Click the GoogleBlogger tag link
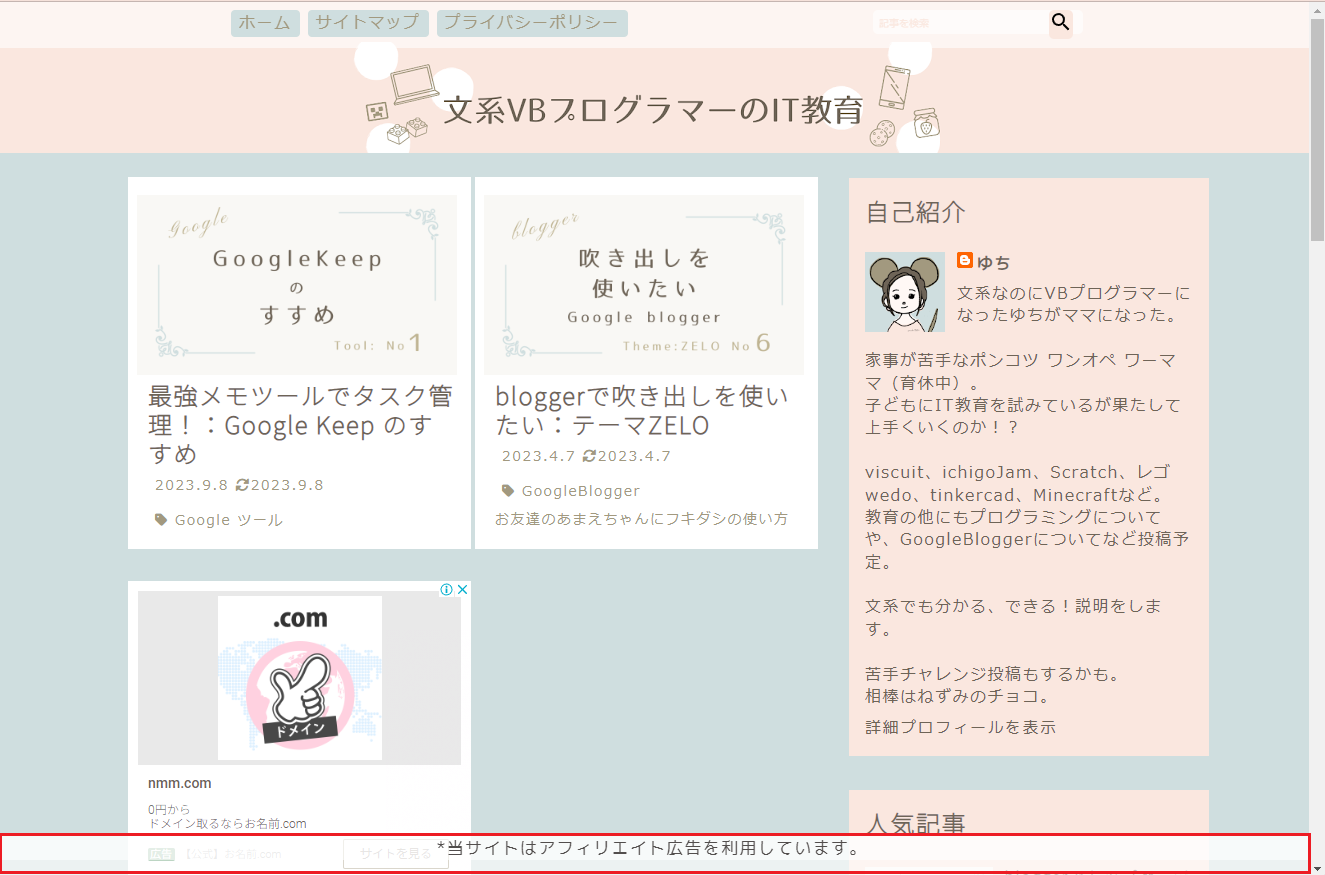Viewport: 1325px width, 875px height. click(581, 491)
